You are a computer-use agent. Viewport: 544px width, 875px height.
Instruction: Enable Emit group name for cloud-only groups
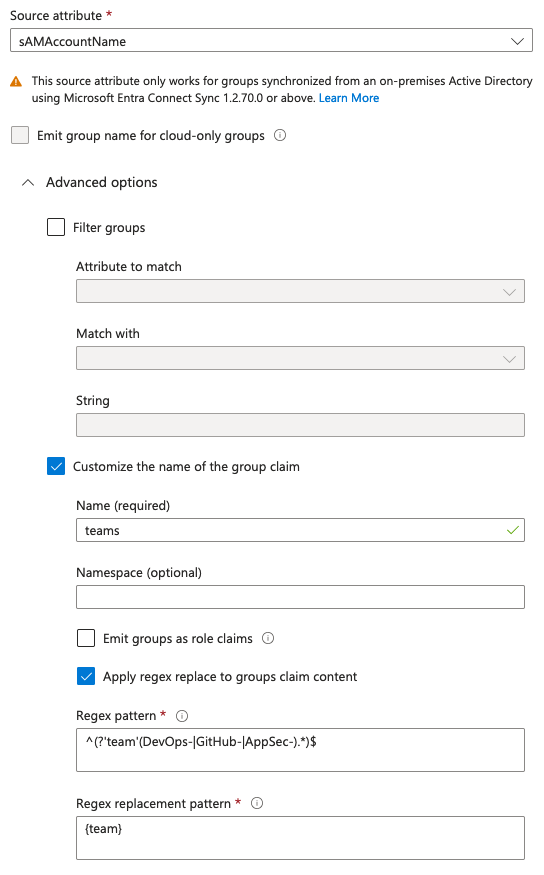(20, 135)
